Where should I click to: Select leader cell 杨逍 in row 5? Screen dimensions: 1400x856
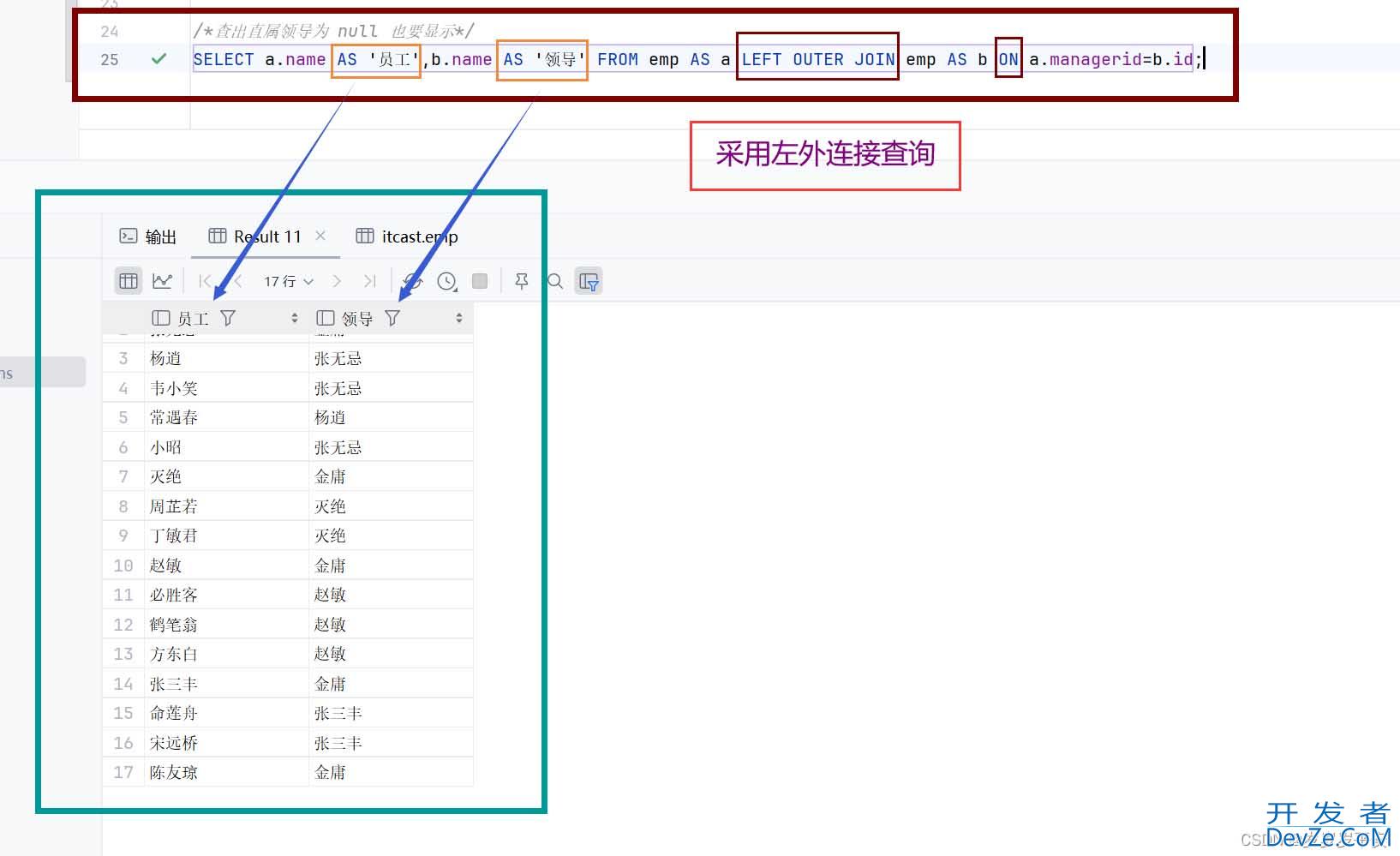(391, 417)
